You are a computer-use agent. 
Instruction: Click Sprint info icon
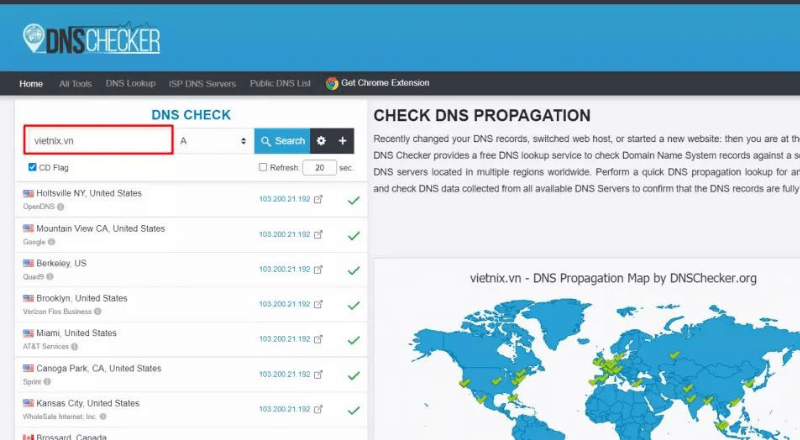pyautogui.click(x=47, y=382)
